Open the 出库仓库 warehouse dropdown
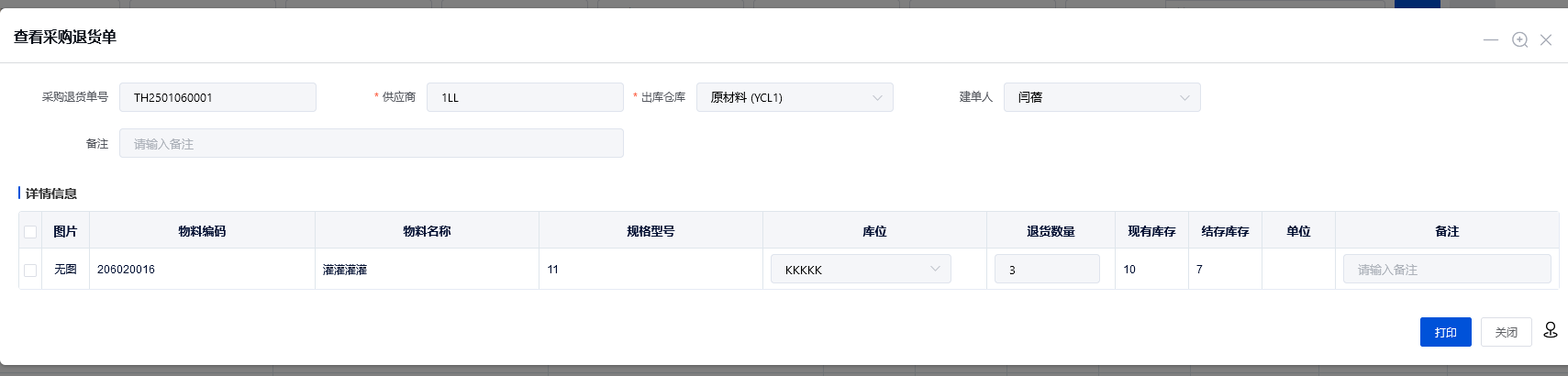1568x376 pixels. [795, 97]
